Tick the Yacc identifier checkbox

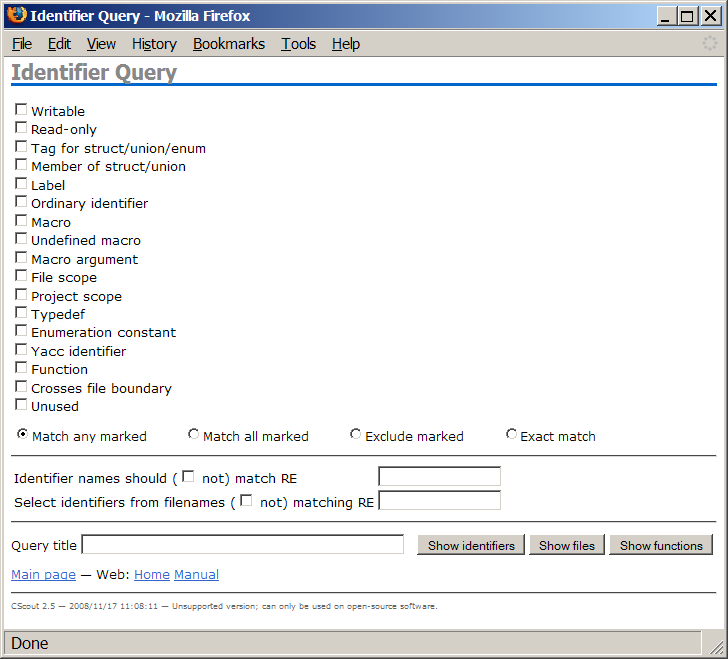click(21, 349)
